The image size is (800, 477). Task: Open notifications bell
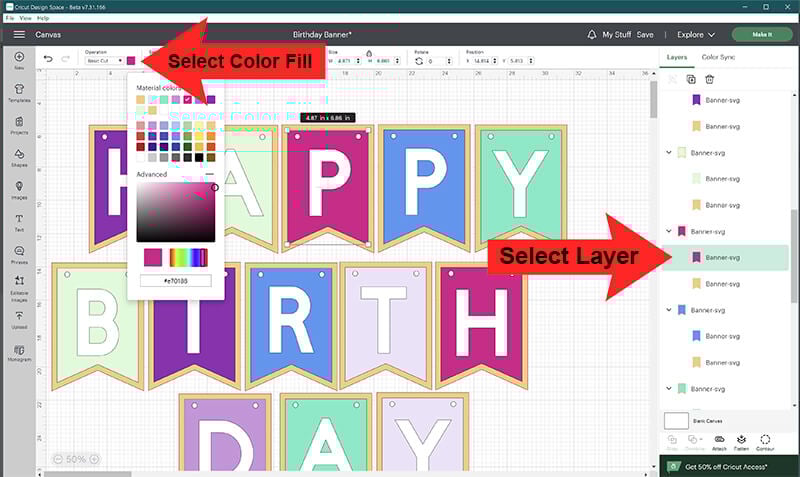(x=591, y=35)
